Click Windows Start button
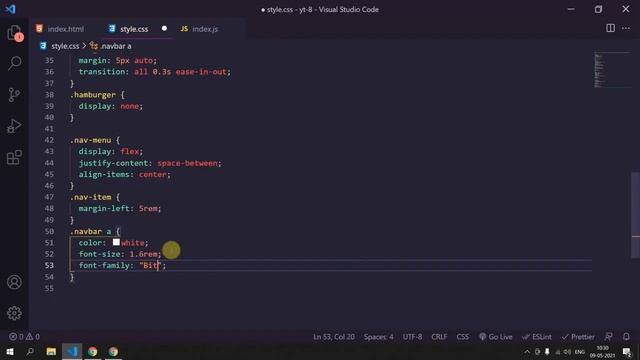This screenshot has height=360, width=640. coord(10,351)
